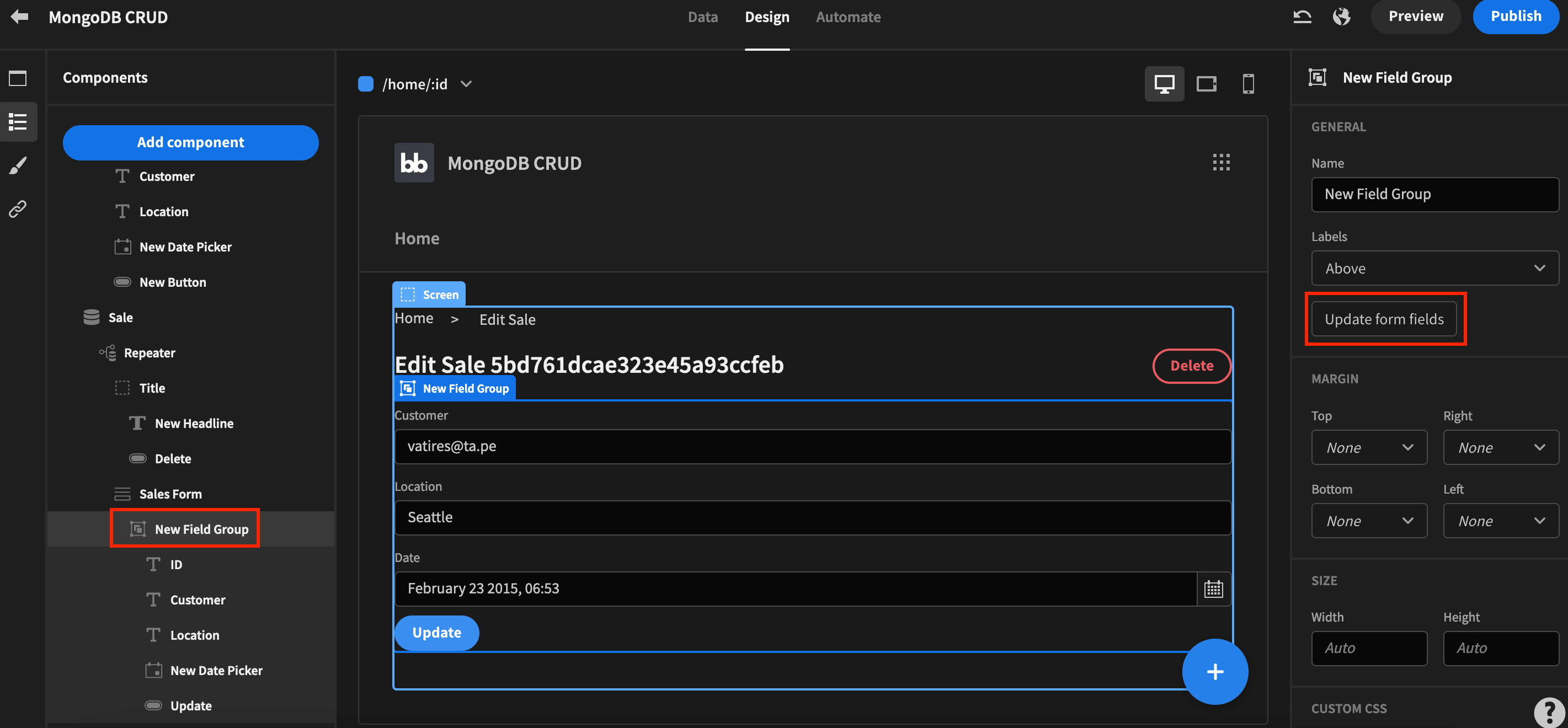The width and height of the screenshot is (1568, 728).
Task: Open the calendar picker icon in Date field
Action: pos(1213,588)
